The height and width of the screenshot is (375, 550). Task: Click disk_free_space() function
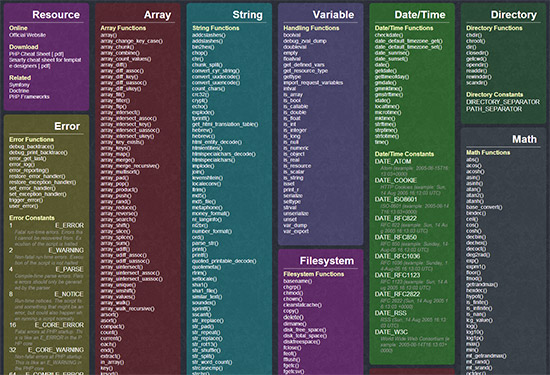click(x=305, y=330)
